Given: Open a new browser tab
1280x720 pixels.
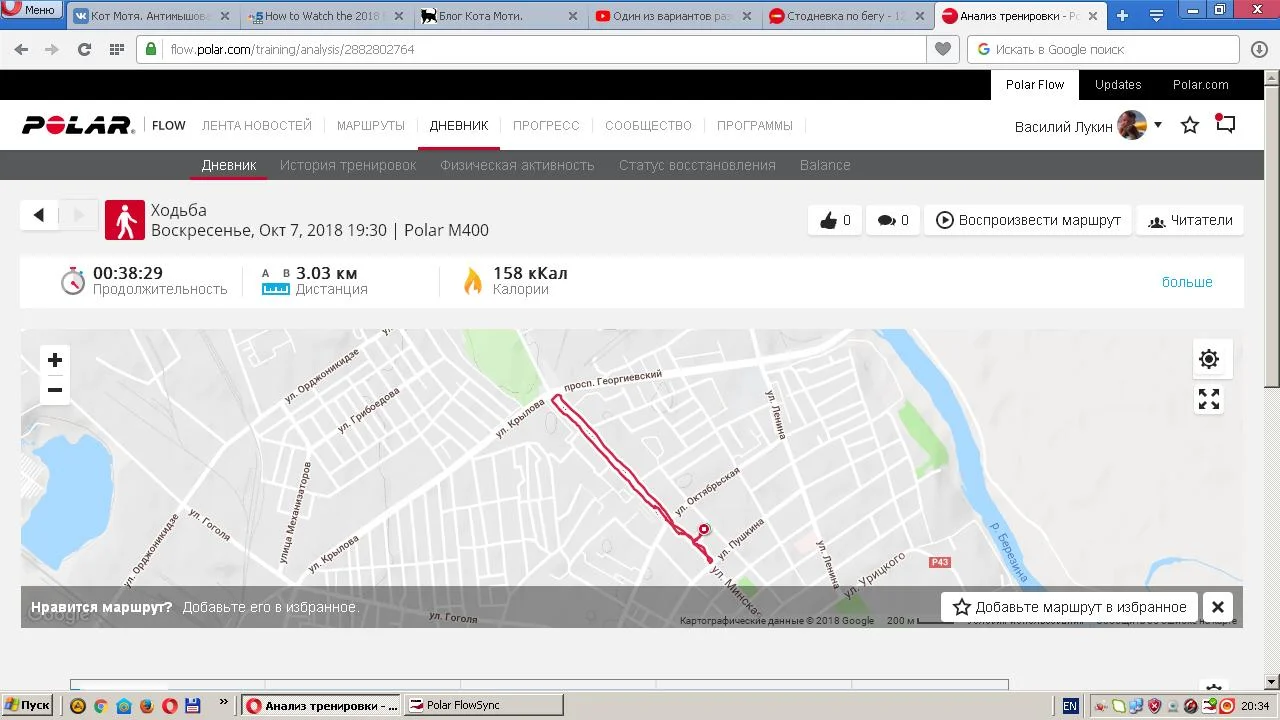Looking at the screenshot, I should coord(1123,16).
